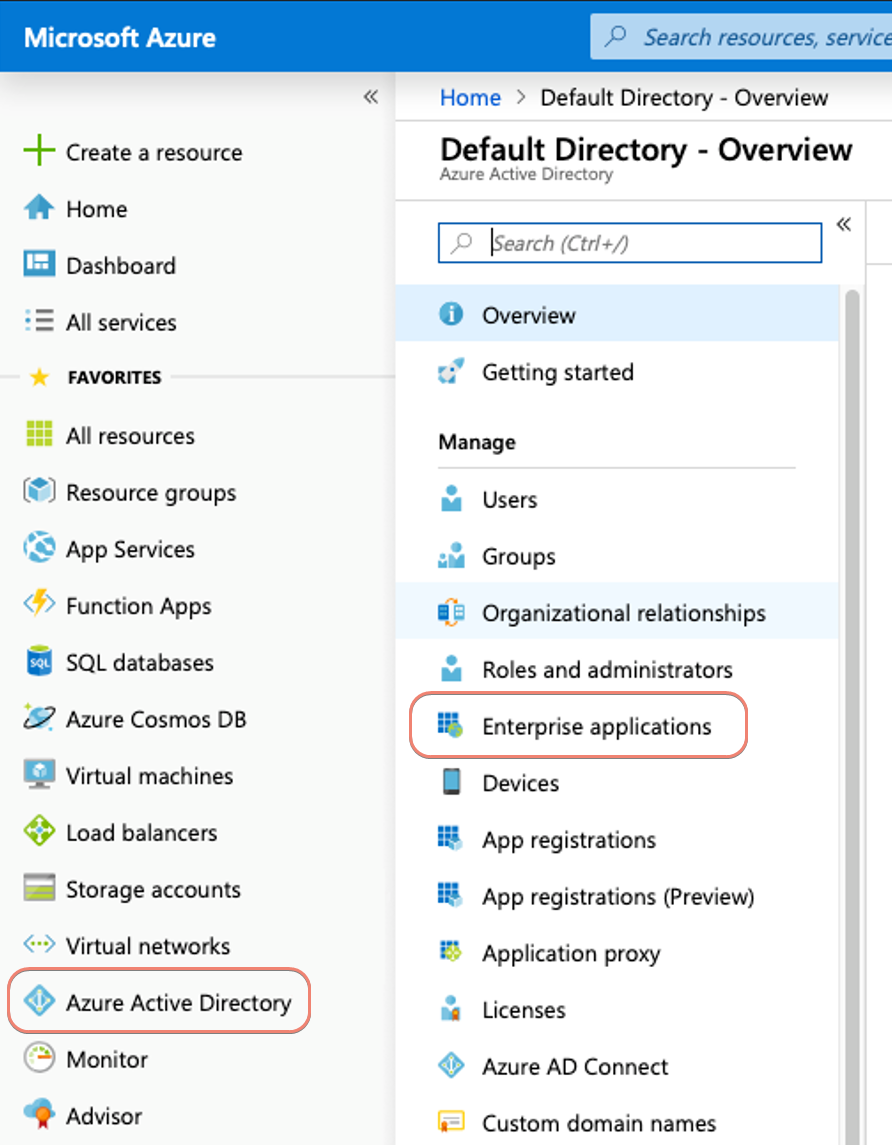Click the favorites star icon
Screen dimensions: 892x1145
[39, 377]
